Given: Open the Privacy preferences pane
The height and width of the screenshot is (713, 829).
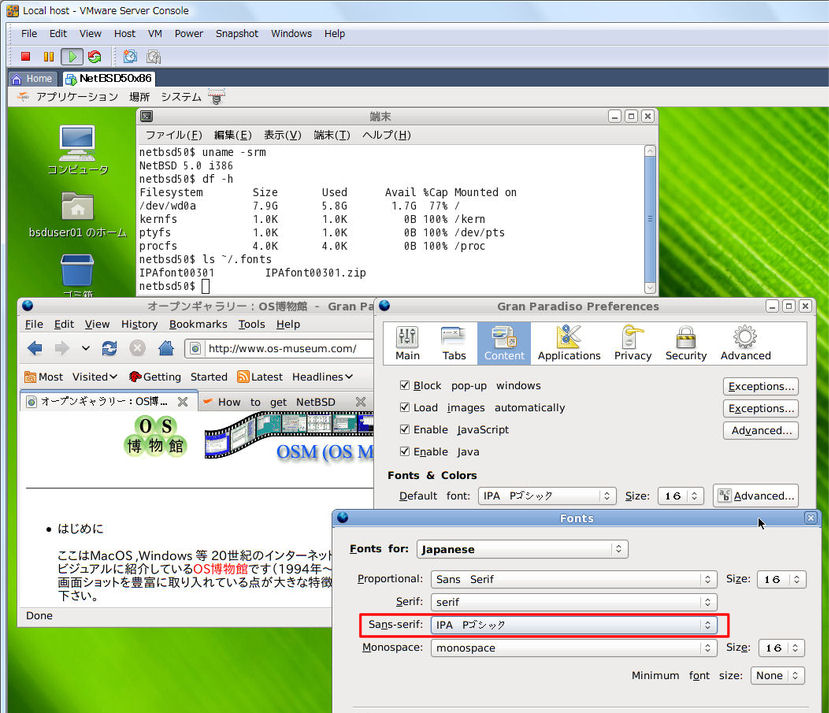Looking at the screenshot, I should [632, 343].
